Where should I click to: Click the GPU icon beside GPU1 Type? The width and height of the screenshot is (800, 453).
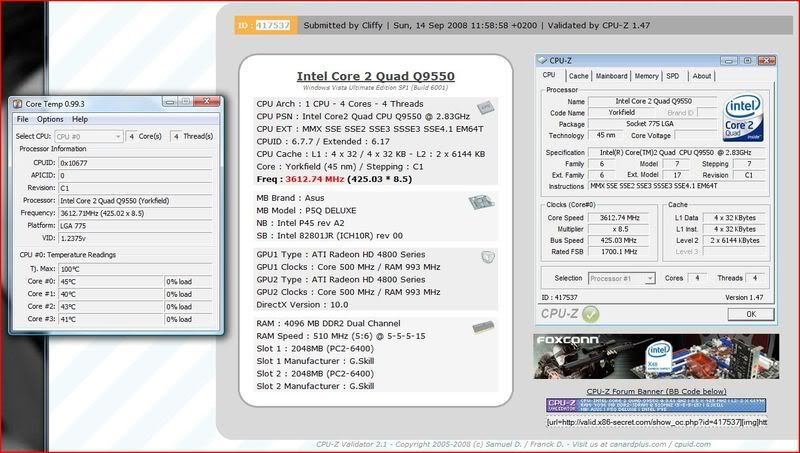[x=487, y=257]
